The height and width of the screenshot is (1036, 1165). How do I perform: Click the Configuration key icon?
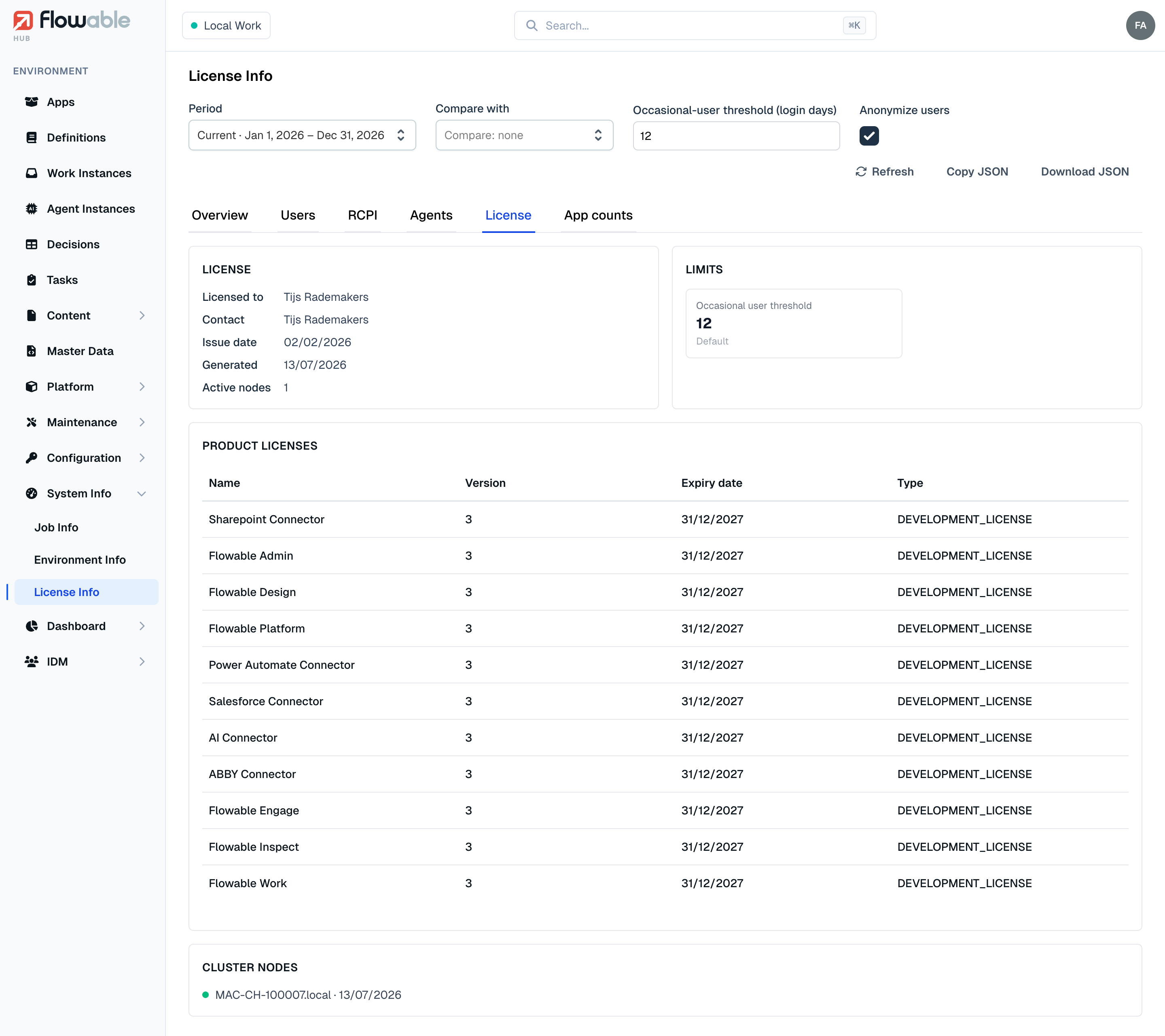(31, 458)
